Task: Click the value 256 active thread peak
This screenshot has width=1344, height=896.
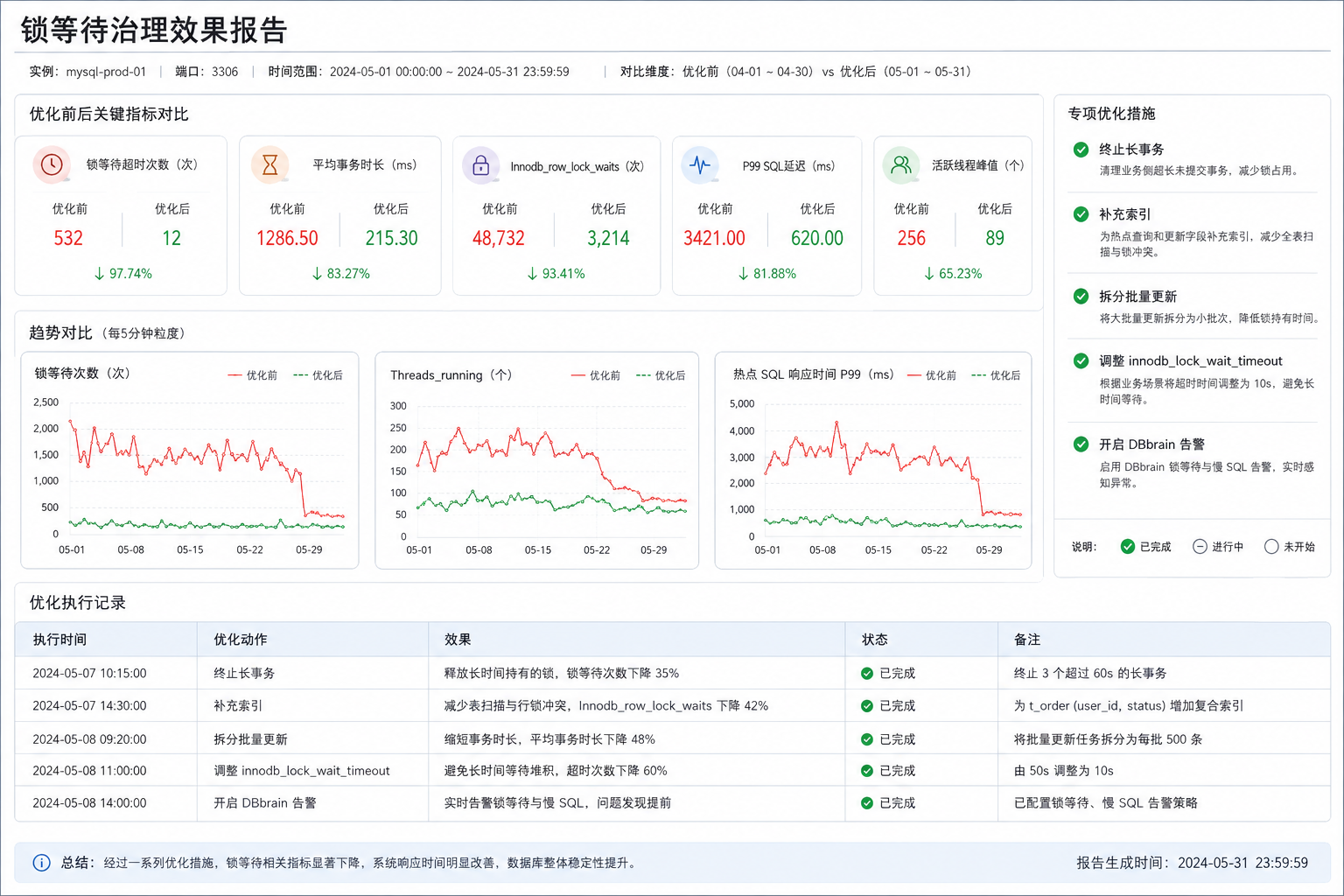Action: 911,238
